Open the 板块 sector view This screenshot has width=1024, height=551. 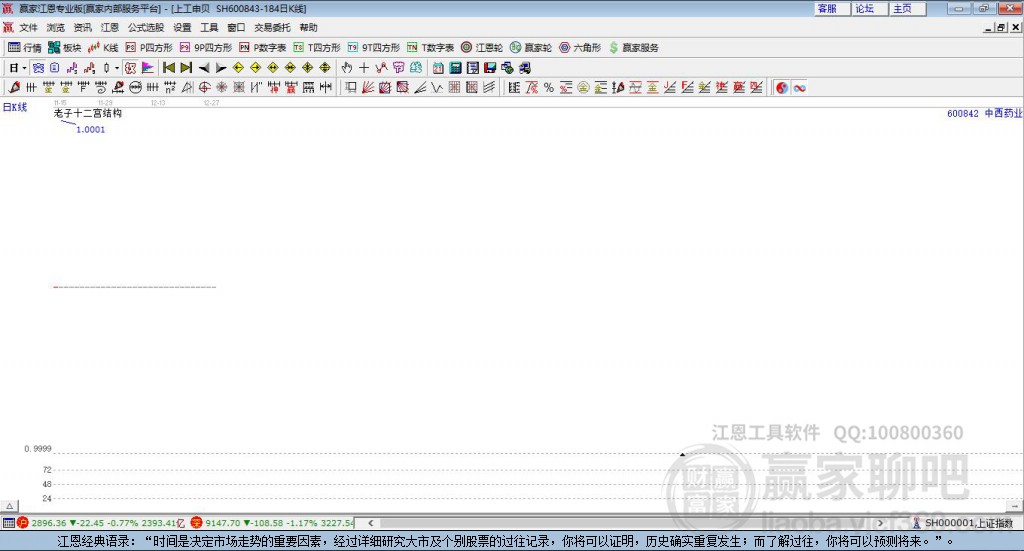64,48
